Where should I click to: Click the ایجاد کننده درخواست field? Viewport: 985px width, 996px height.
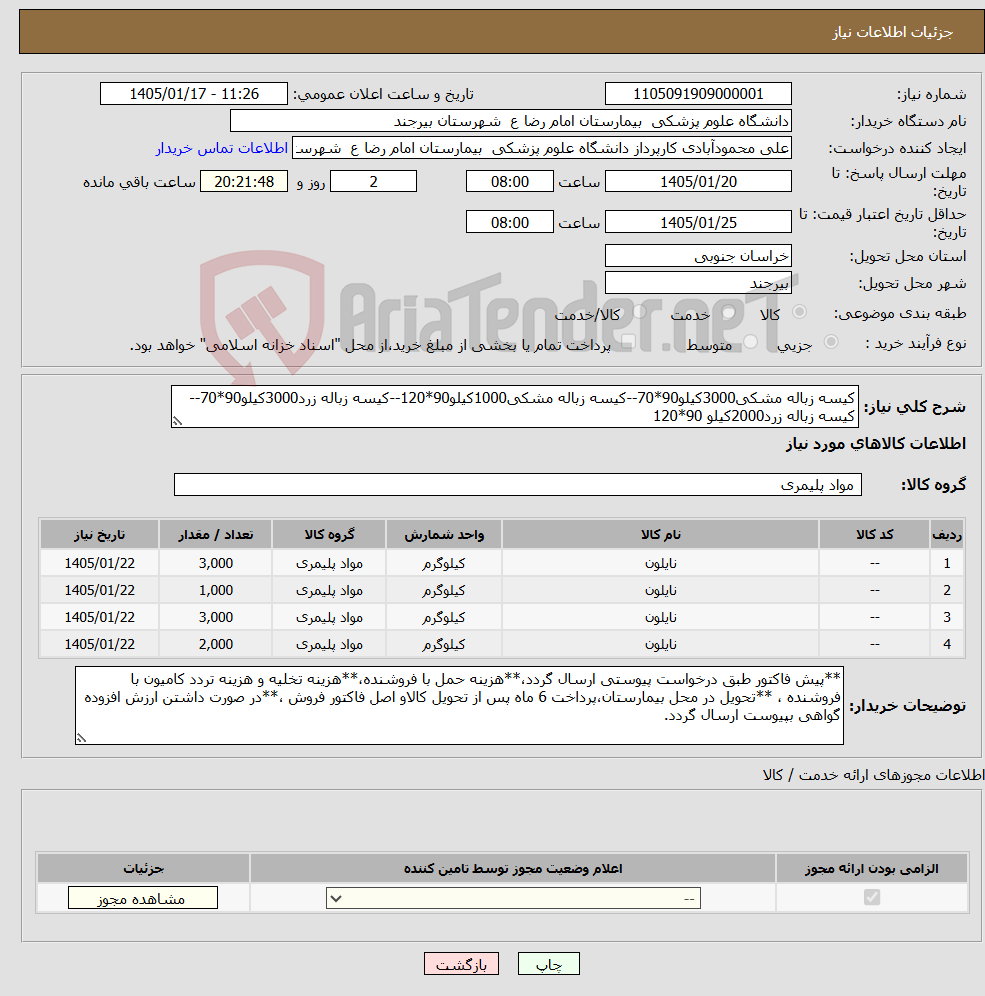542,148
